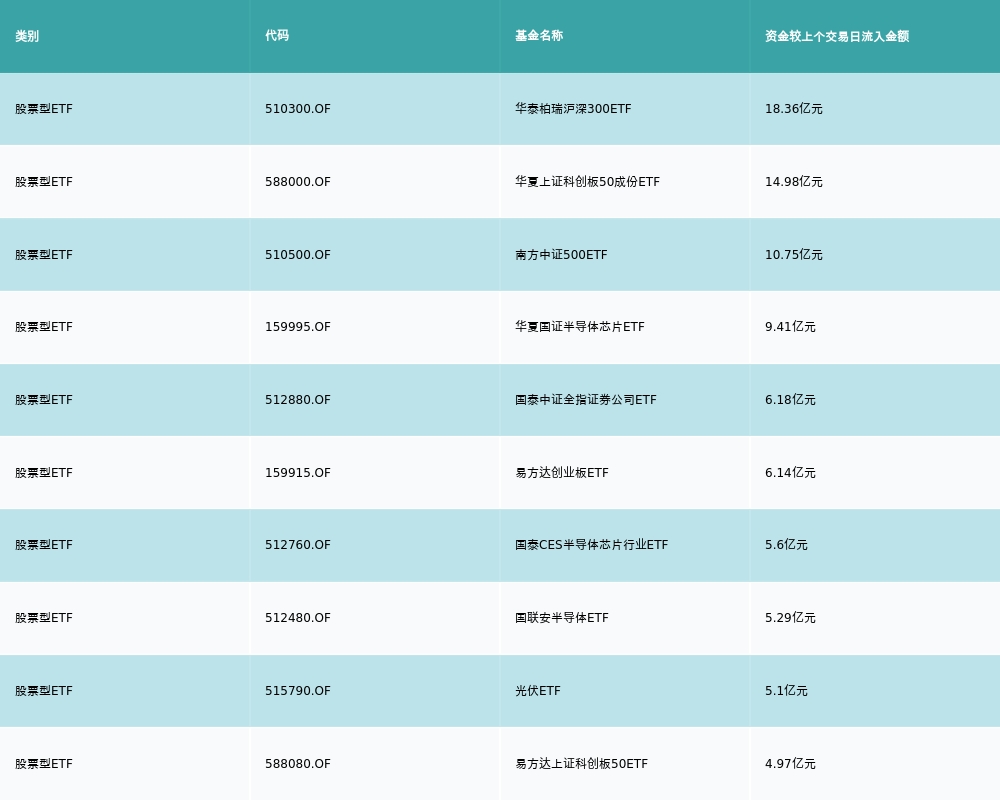Select 股票型ETF in the 512760.OF row
The width and height of the screenshot is (1000, 800).
point(44,545)
